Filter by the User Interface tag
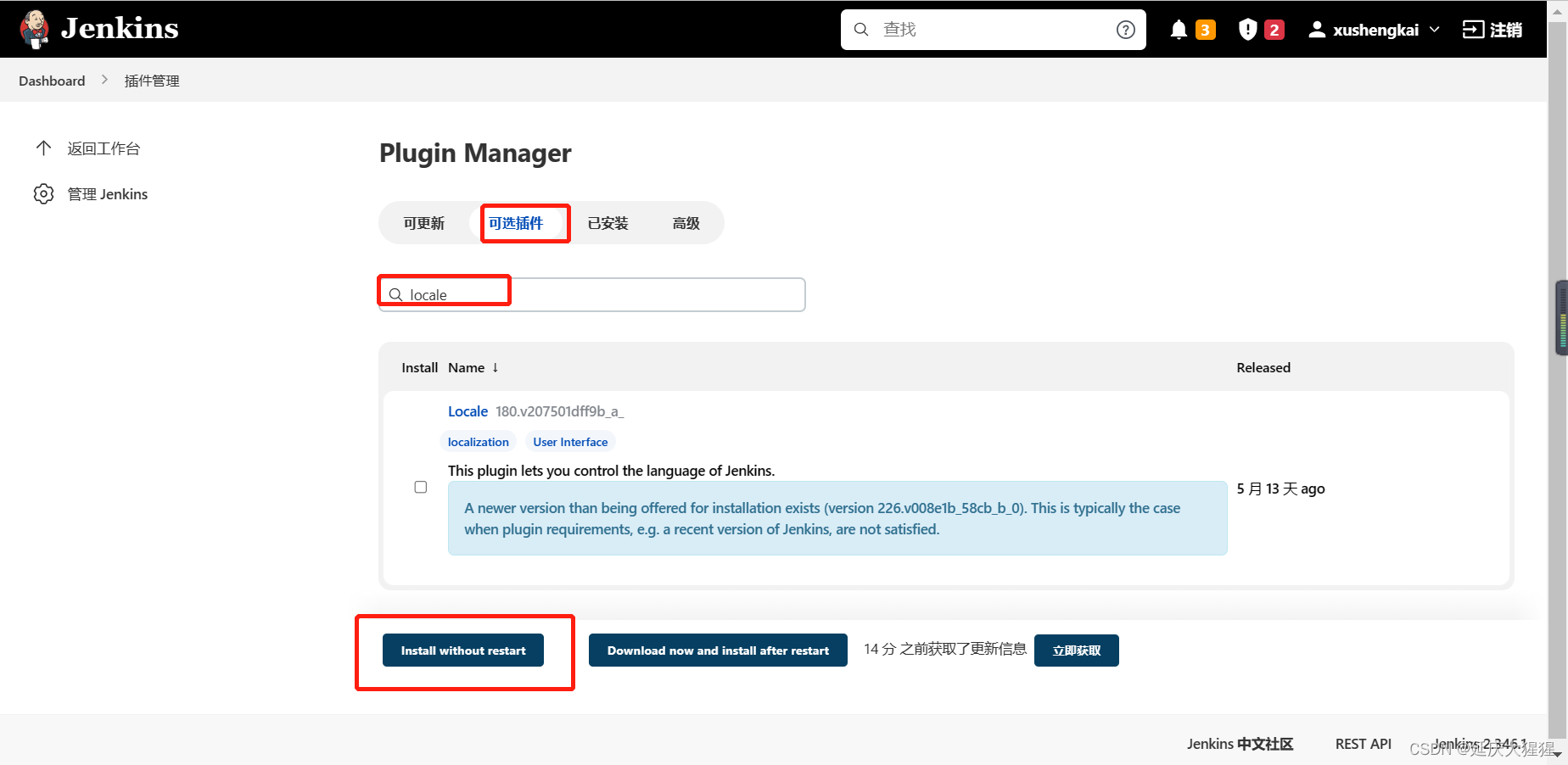Viewport: 1568px width, 765px height. click(x=570, y=442)
